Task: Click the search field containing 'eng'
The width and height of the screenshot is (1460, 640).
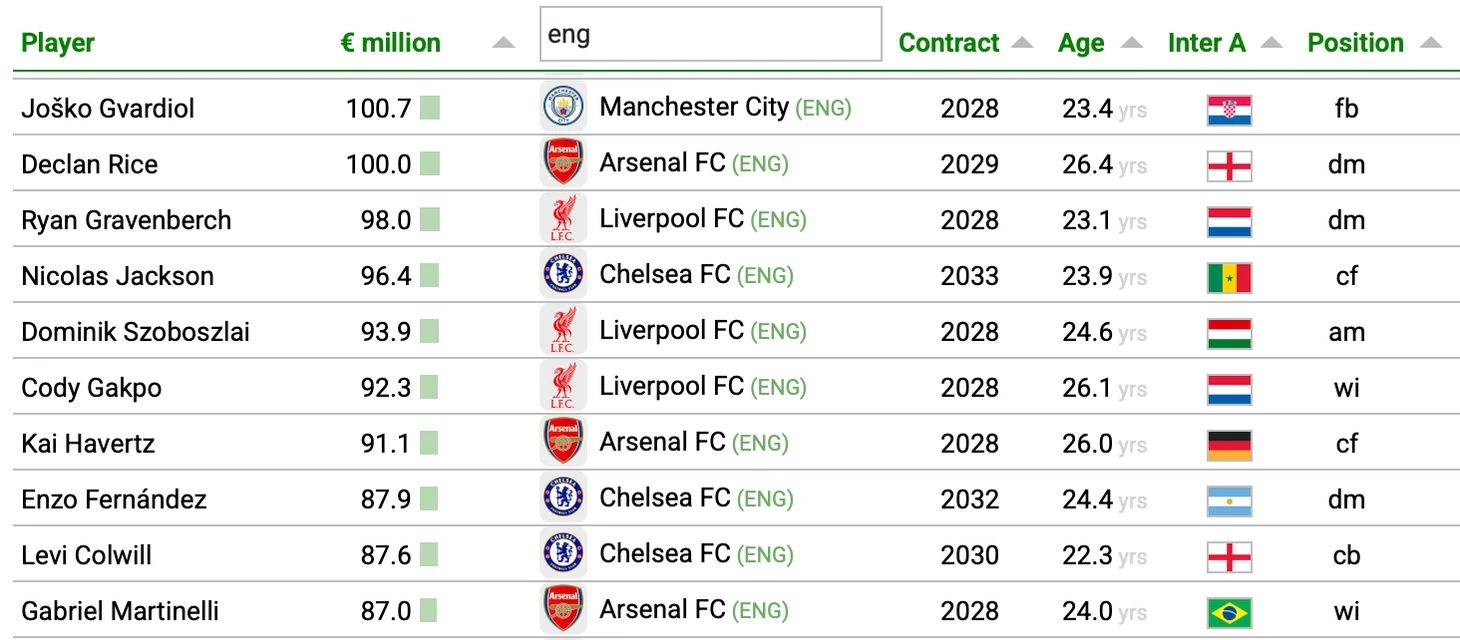Action: pos(710,35)
